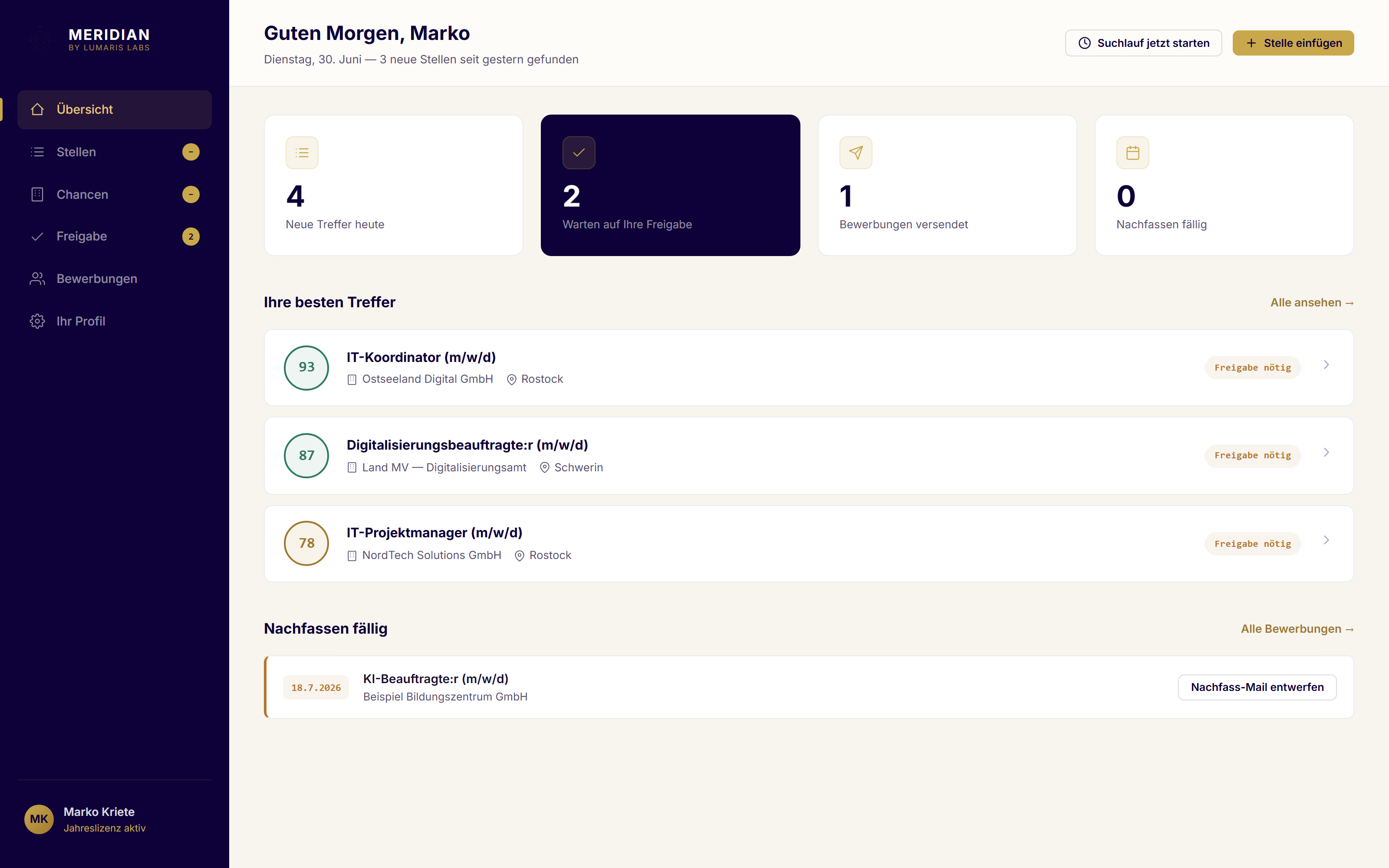Viewport: 1389px width, 868px height.
Task: Open Chancen in the sidebar
Action: [114, 194]
